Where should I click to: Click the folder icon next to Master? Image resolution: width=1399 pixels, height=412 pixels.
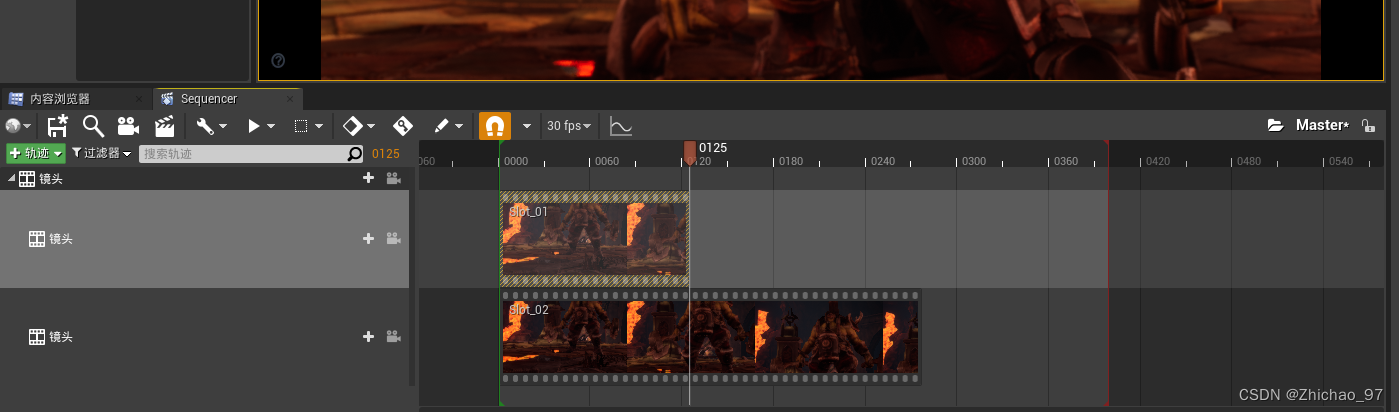[x=1275, y=126]
